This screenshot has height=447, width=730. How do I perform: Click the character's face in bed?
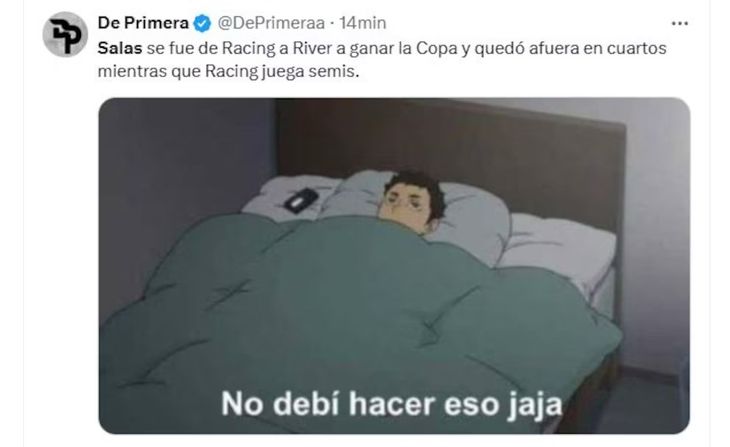pos(408,203)
